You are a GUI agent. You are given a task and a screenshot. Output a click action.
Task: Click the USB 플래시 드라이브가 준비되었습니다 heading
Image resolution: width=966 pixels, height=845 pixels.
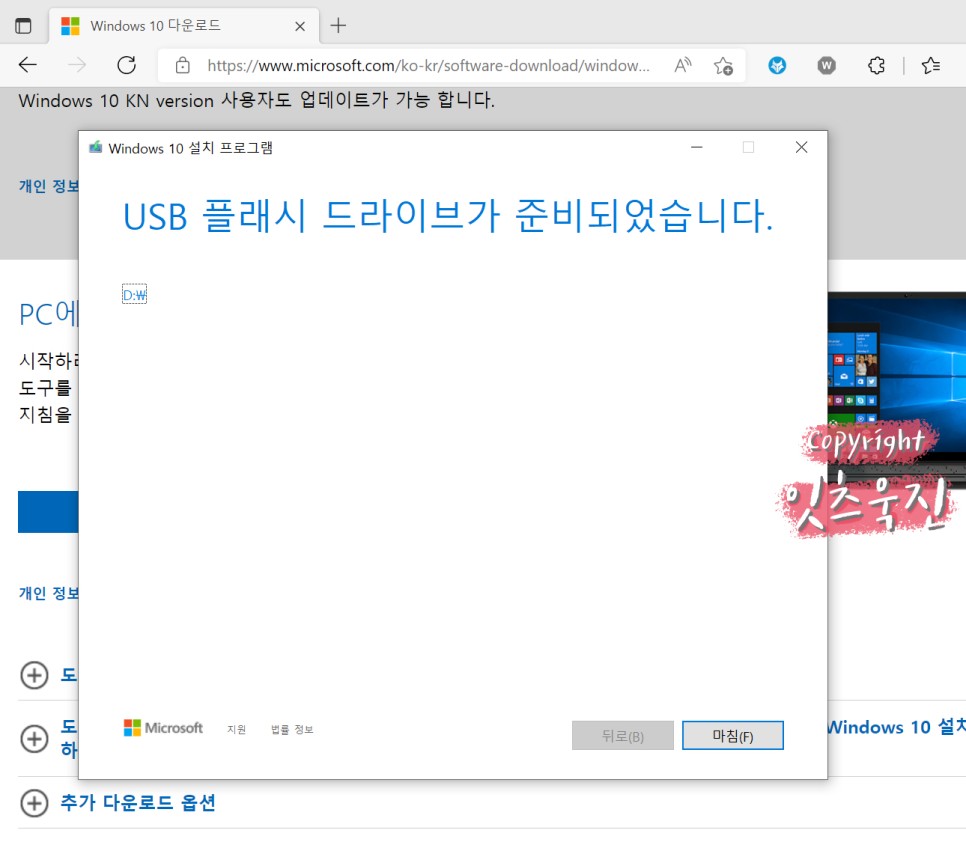[x=448, y=216]
